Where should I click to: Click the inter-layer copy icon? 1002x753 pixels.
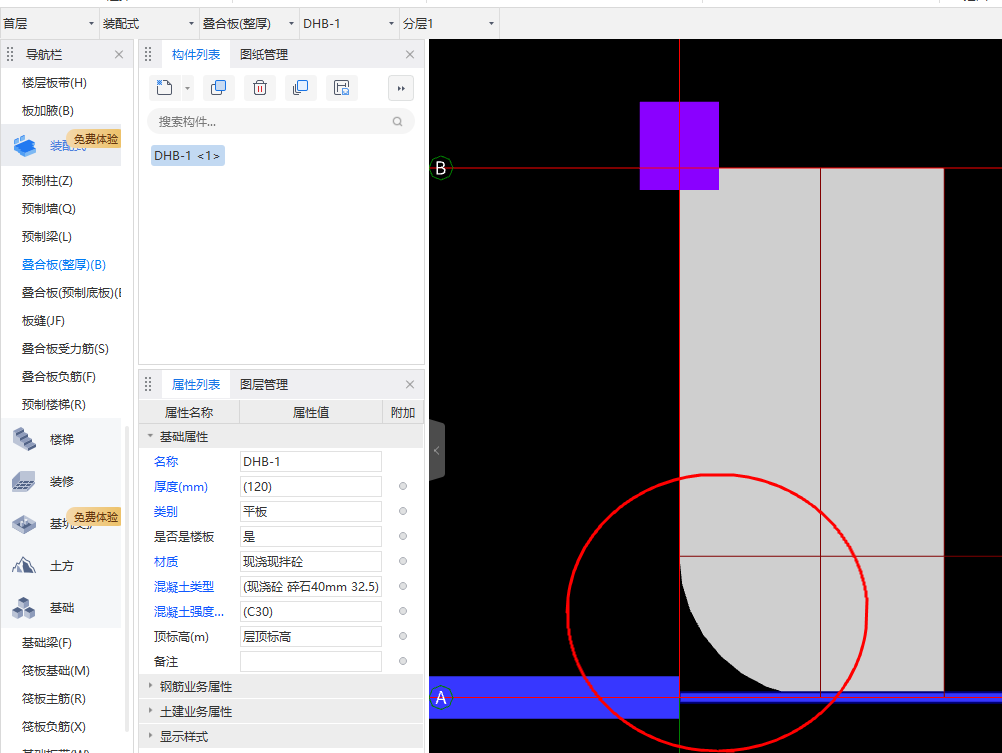300,88
